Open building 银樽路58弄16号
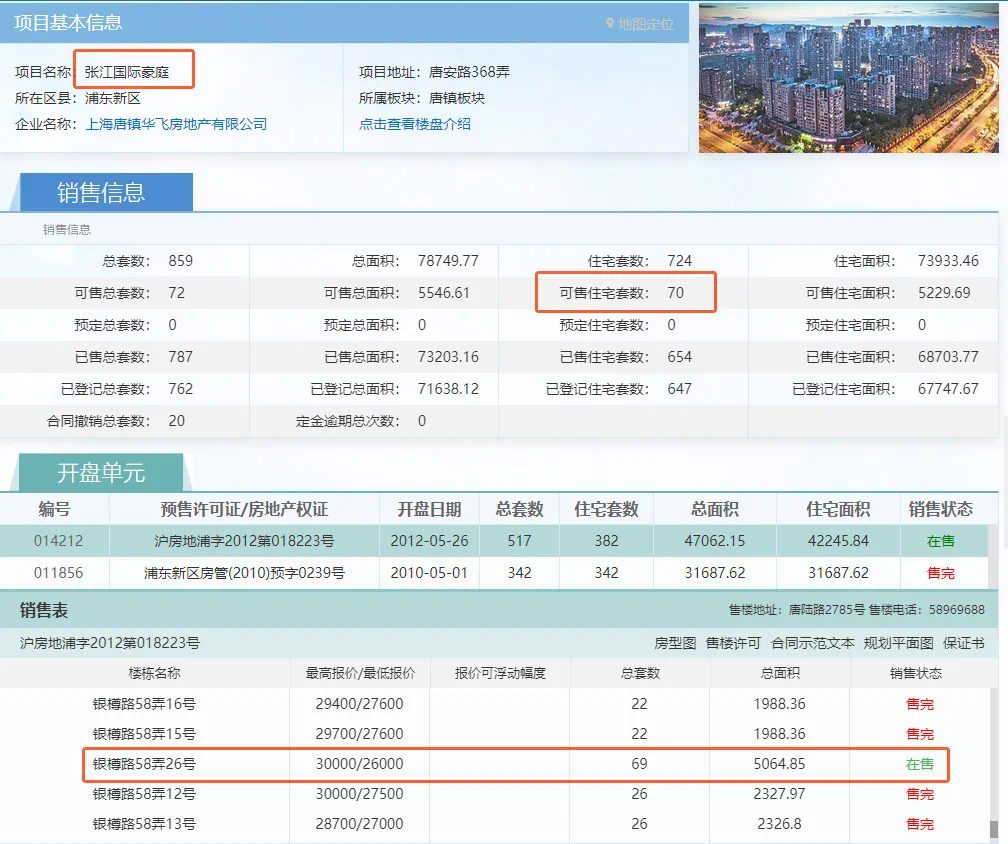This screenshot has width=1008, height=844. (x=144, y=704)
